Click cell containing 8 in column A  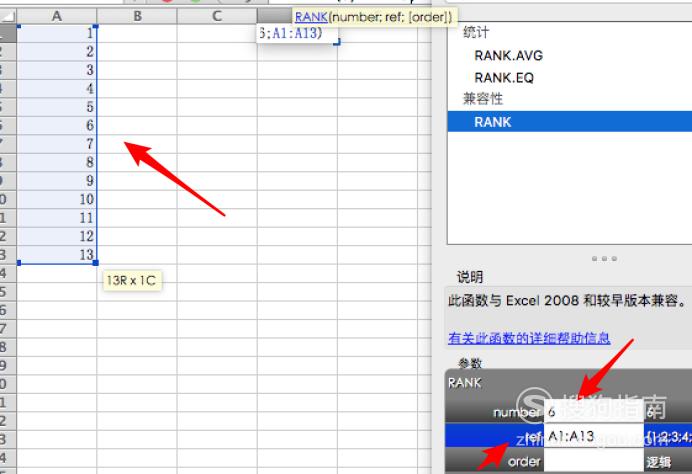[56, 162]
